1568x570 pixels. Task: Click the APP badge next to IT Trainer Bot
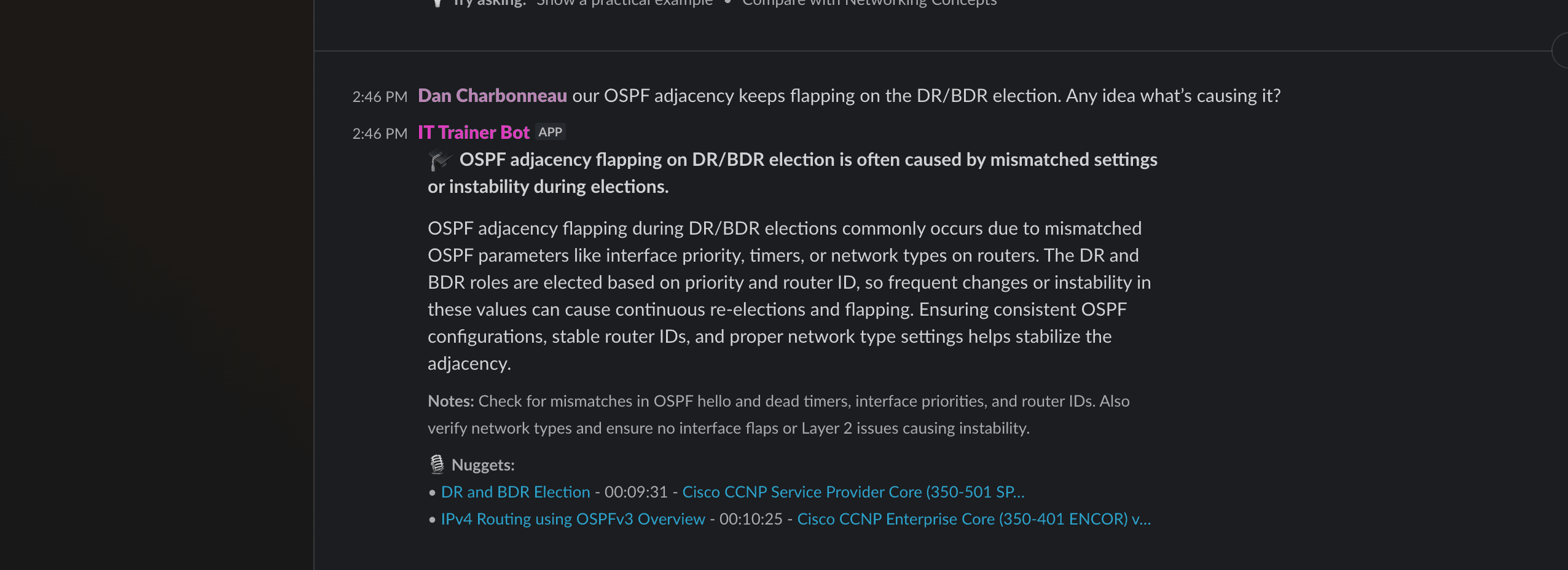click(550, 132)
